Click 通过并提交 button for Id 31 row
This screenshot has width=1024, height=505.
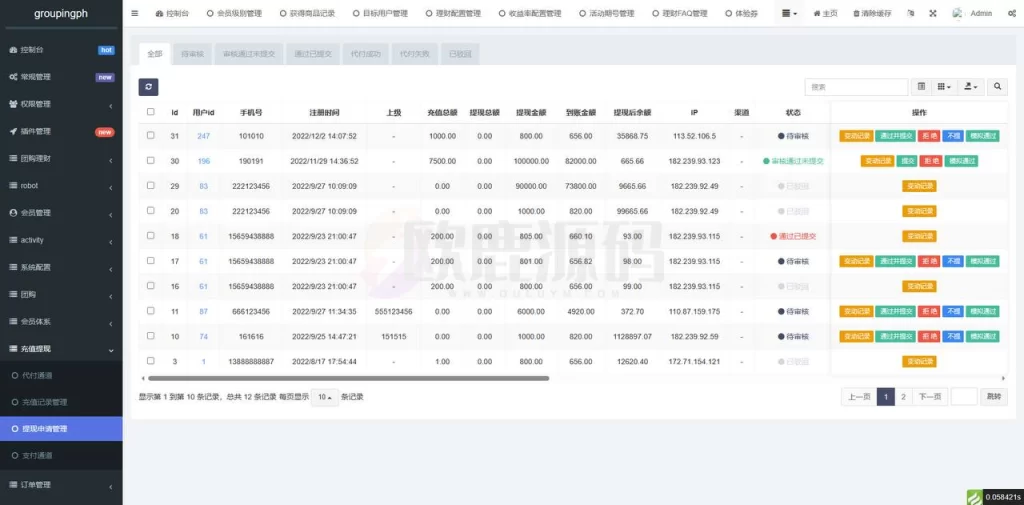click(x=895, y=136)
